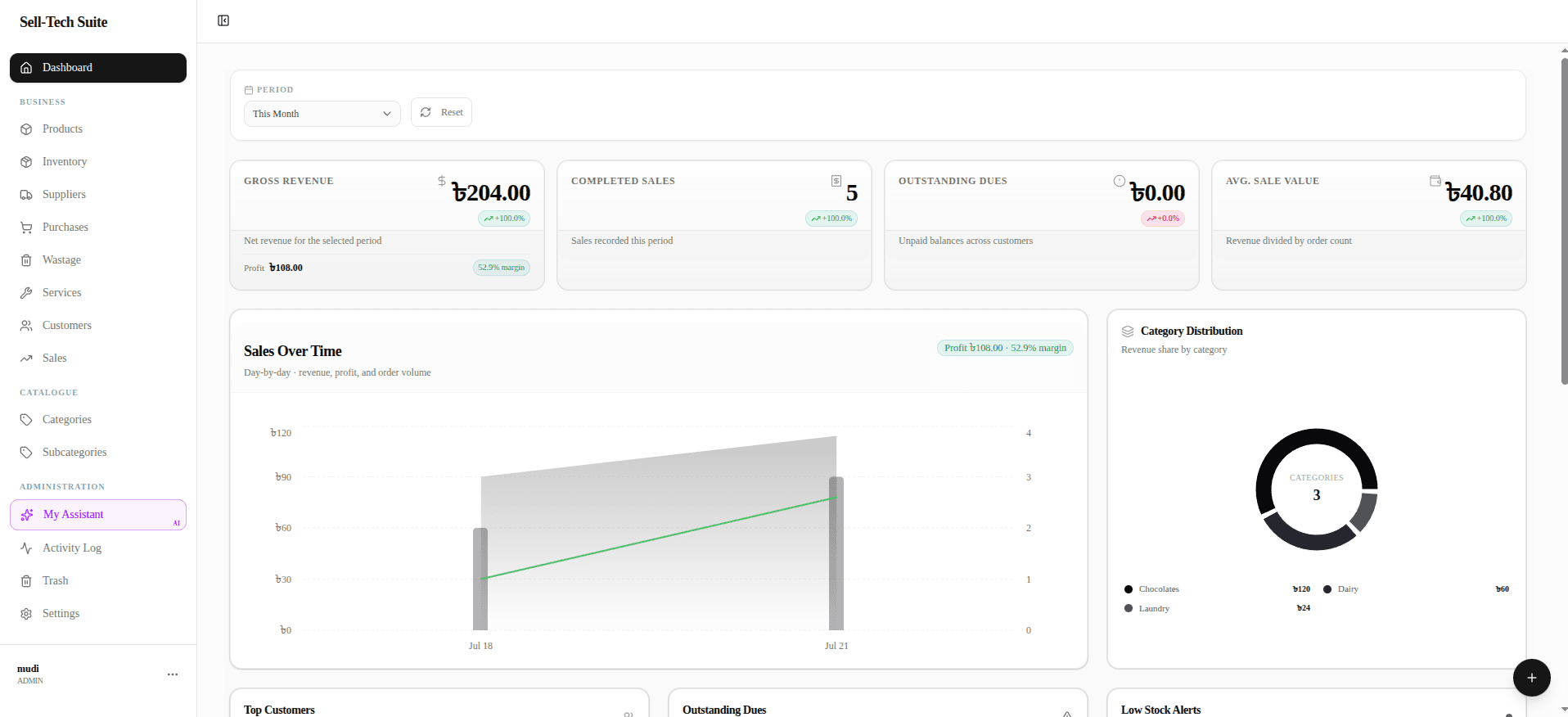Click the Outstanding Dues clock icon
1568x717 pixels.
pos(1120,181)
